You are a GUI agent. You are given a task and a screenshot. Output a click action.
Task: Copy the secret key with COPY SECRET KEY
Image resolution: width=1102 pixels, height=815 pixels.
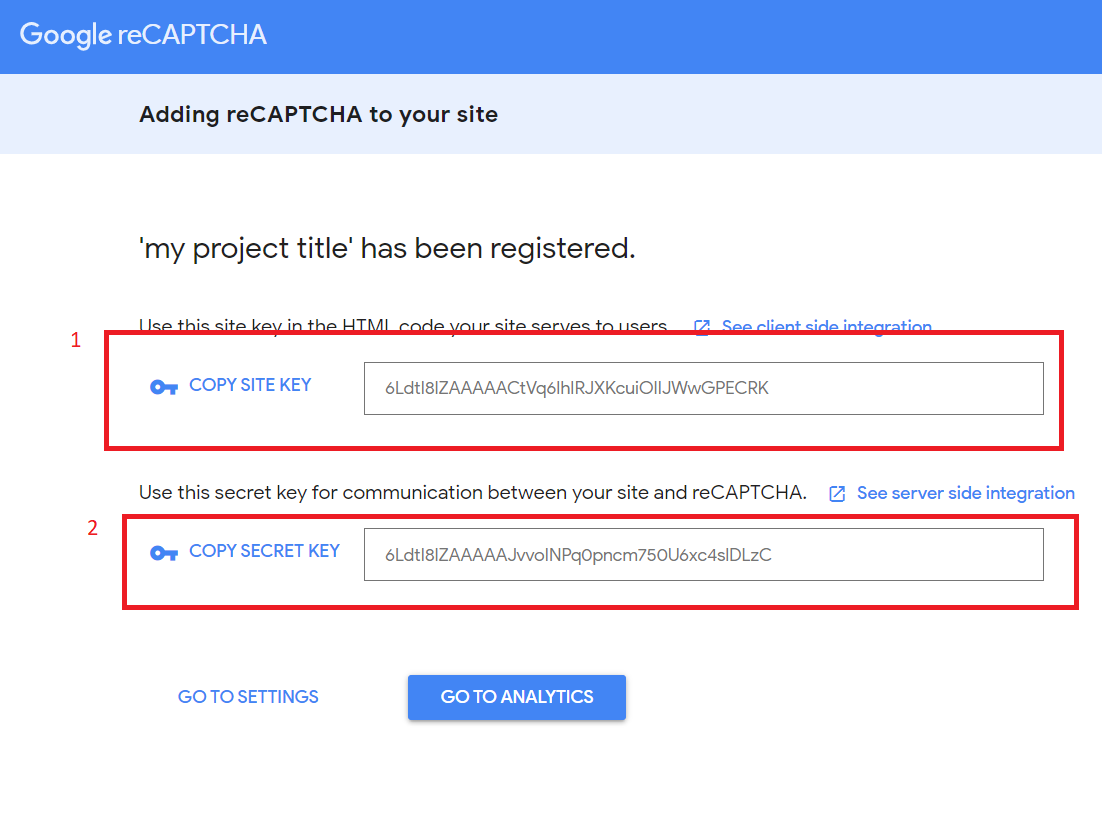point(264,551)
